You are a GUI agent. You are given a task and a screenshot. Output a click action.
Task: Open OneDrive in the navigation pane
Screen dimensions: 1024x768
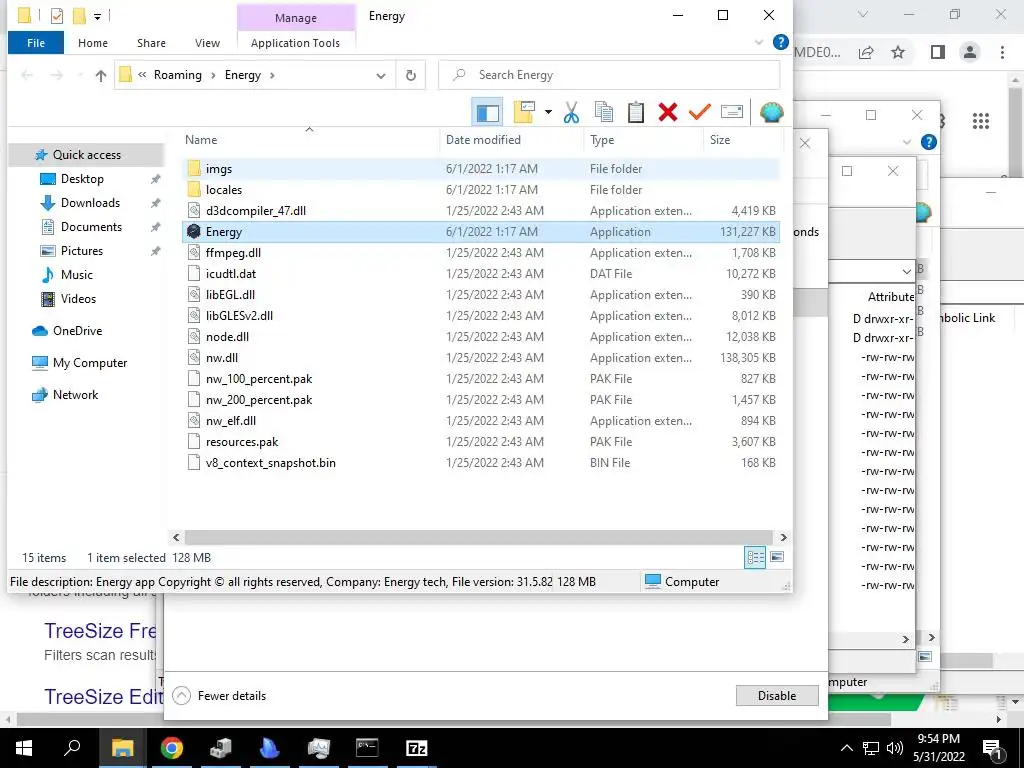click(77, 331)
